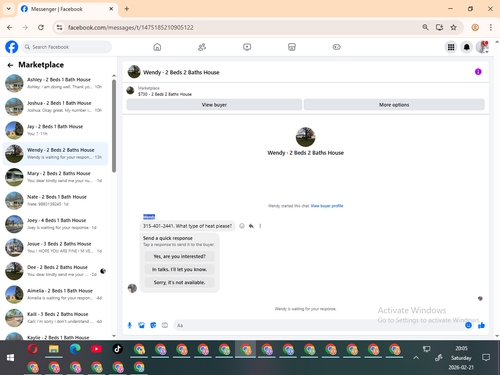Open Dee - 2 Beds 2 Baths House chat

point(55,271)
